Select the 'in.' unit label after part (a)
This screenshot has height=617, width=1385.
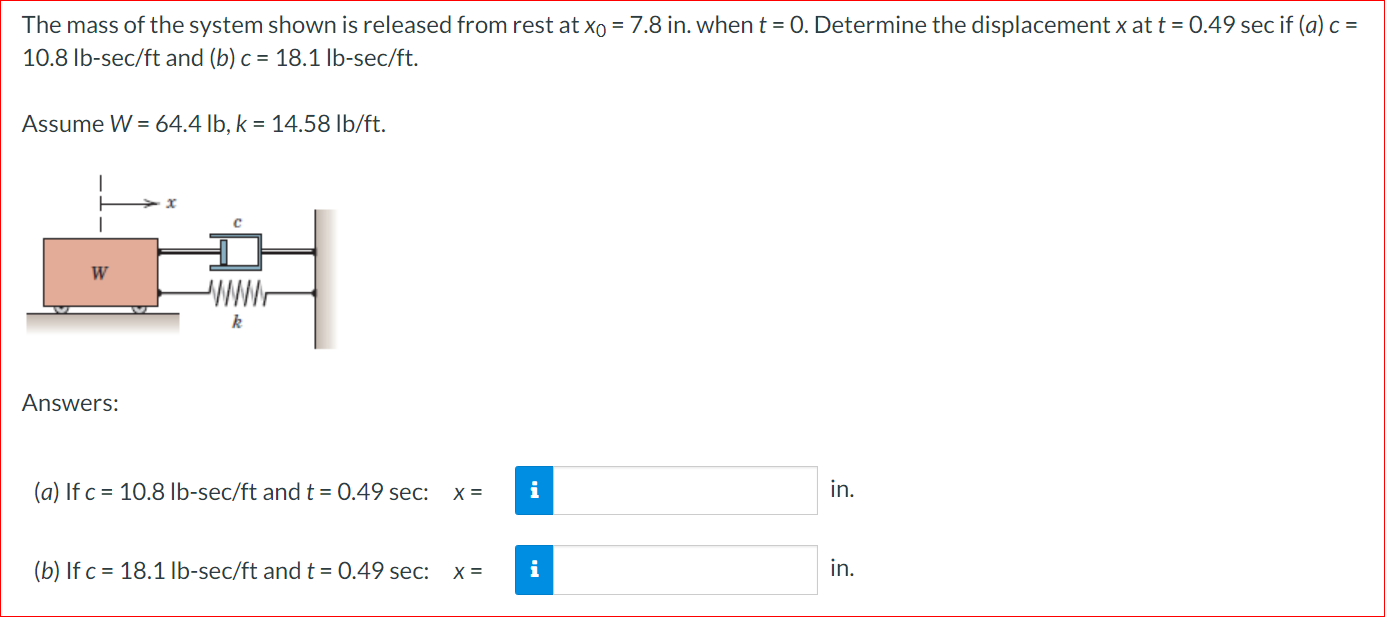842,488
